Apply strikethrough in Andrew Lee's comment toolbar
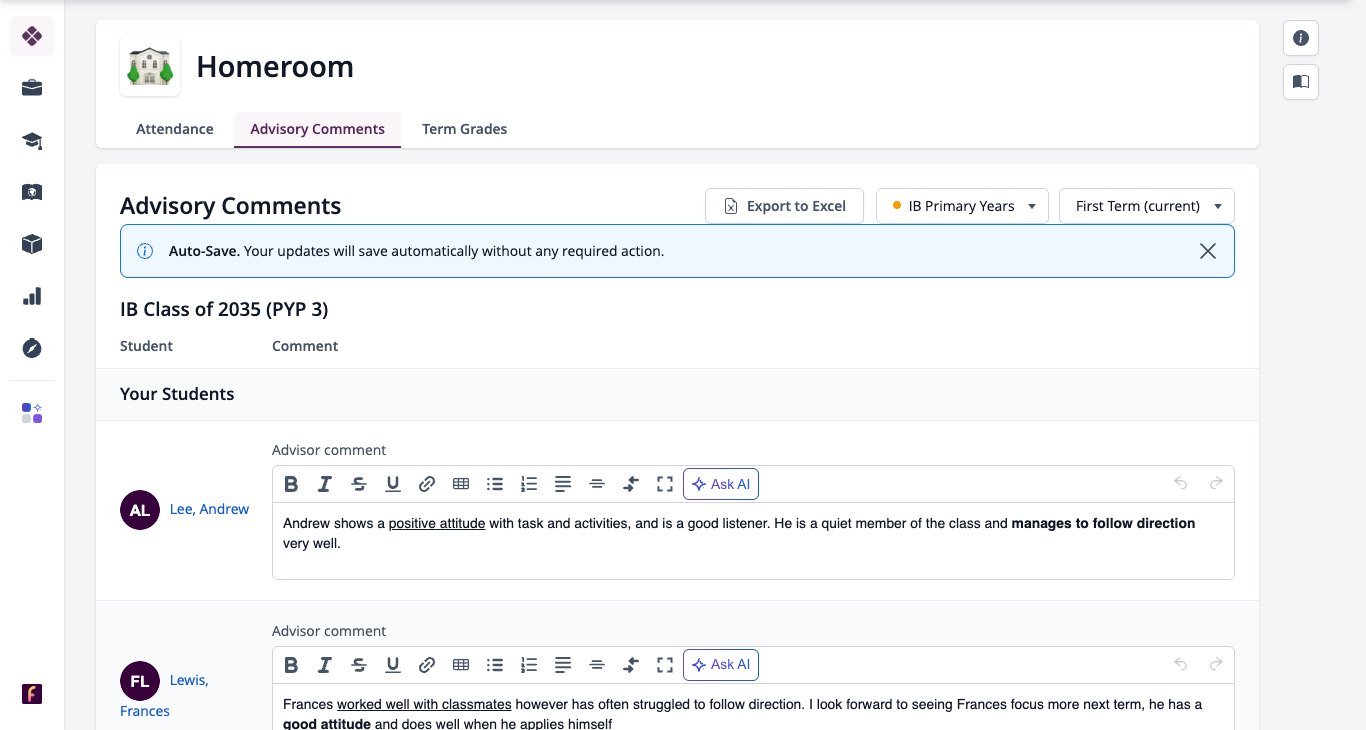This screenshot has height=730, width=1366. [359, 484]
